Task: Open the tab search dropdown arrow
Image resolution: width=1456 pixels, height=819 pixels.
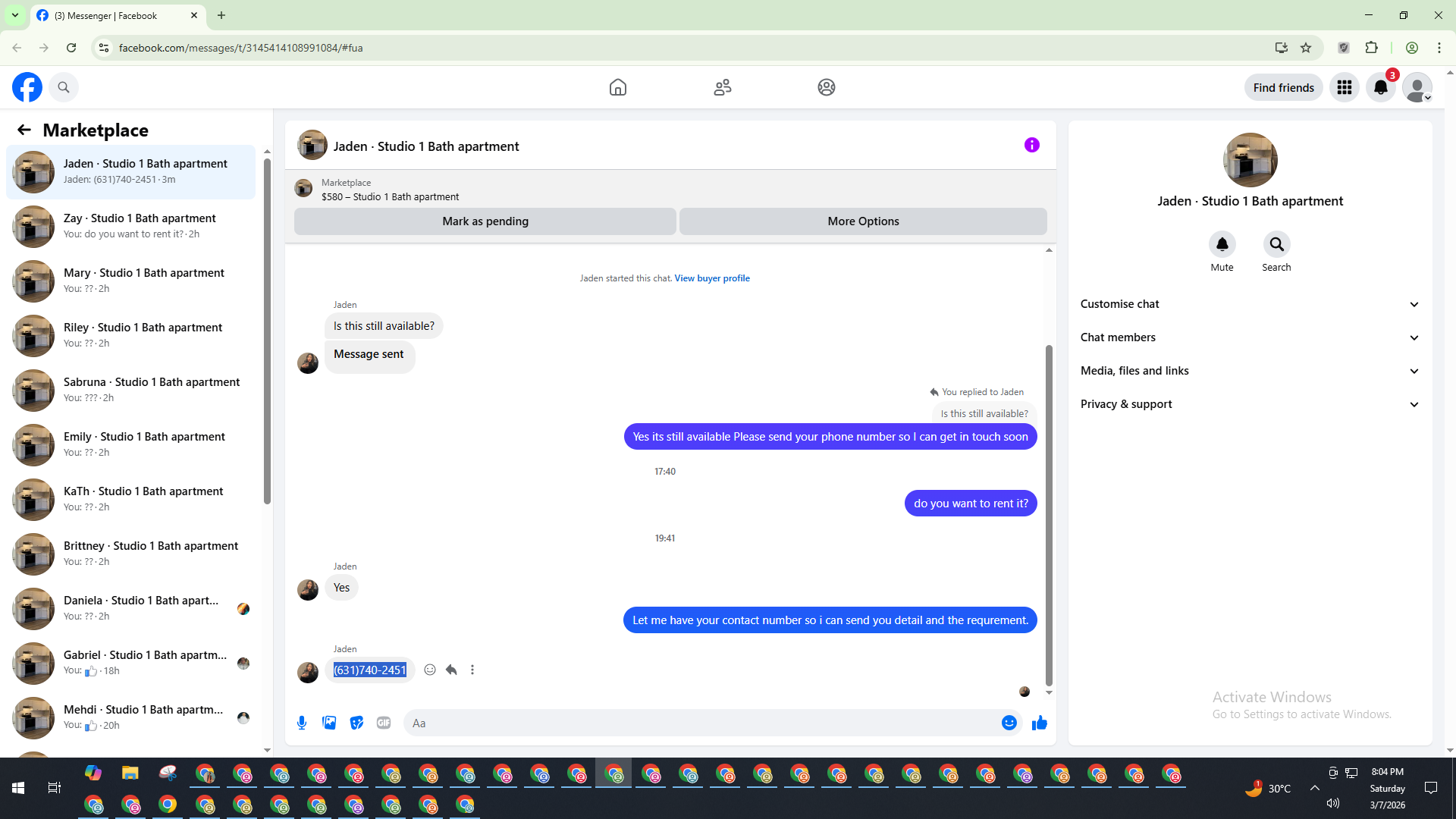Action: coord(15,15)
